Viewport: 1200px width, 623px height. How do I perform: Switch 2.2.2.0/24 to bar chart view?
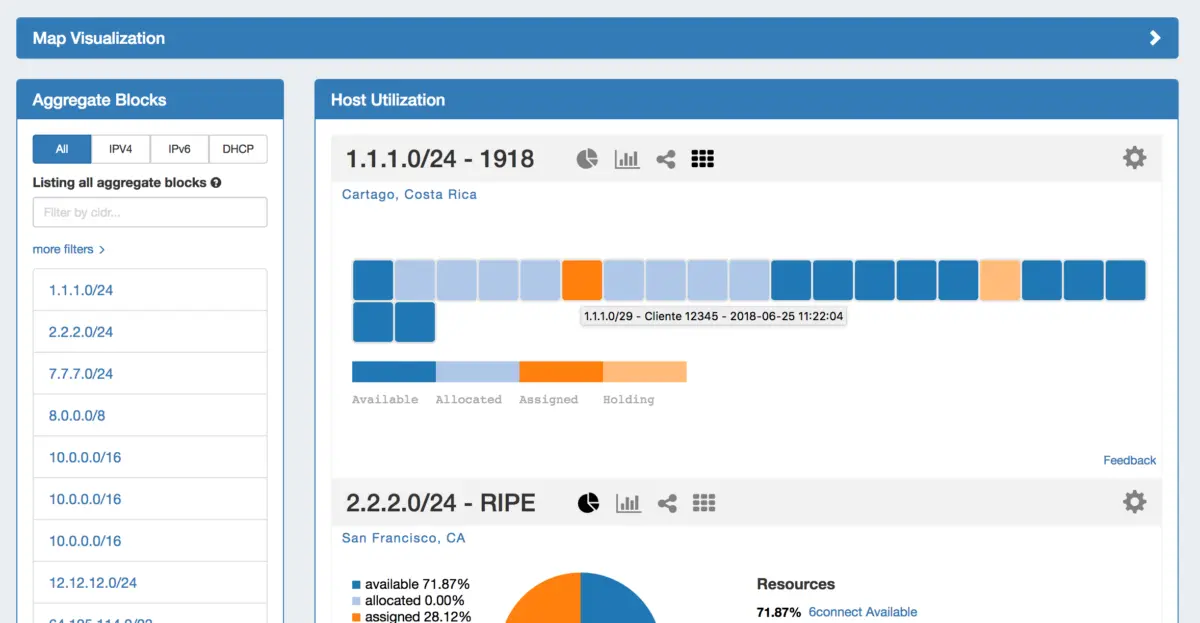point(628,503)
